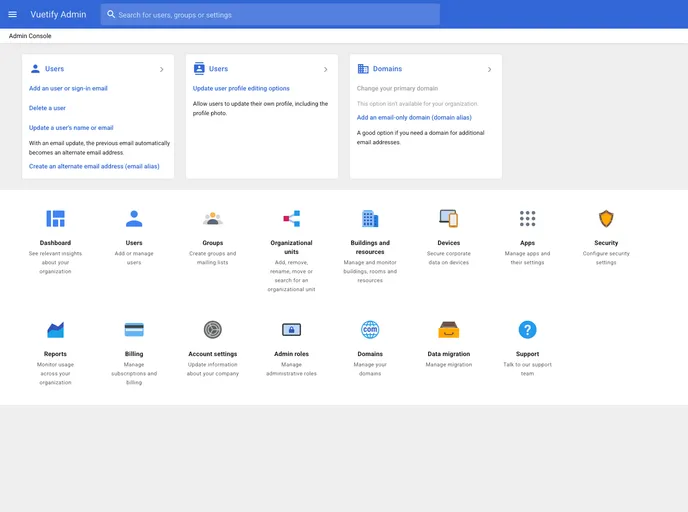
Task: Open the hamburger navigation menu
Action: tap(12, 14)
